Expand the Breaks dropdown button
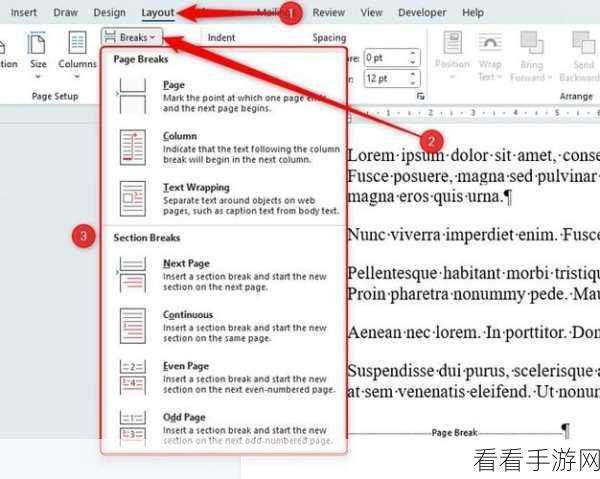 (x=132, y=37)
